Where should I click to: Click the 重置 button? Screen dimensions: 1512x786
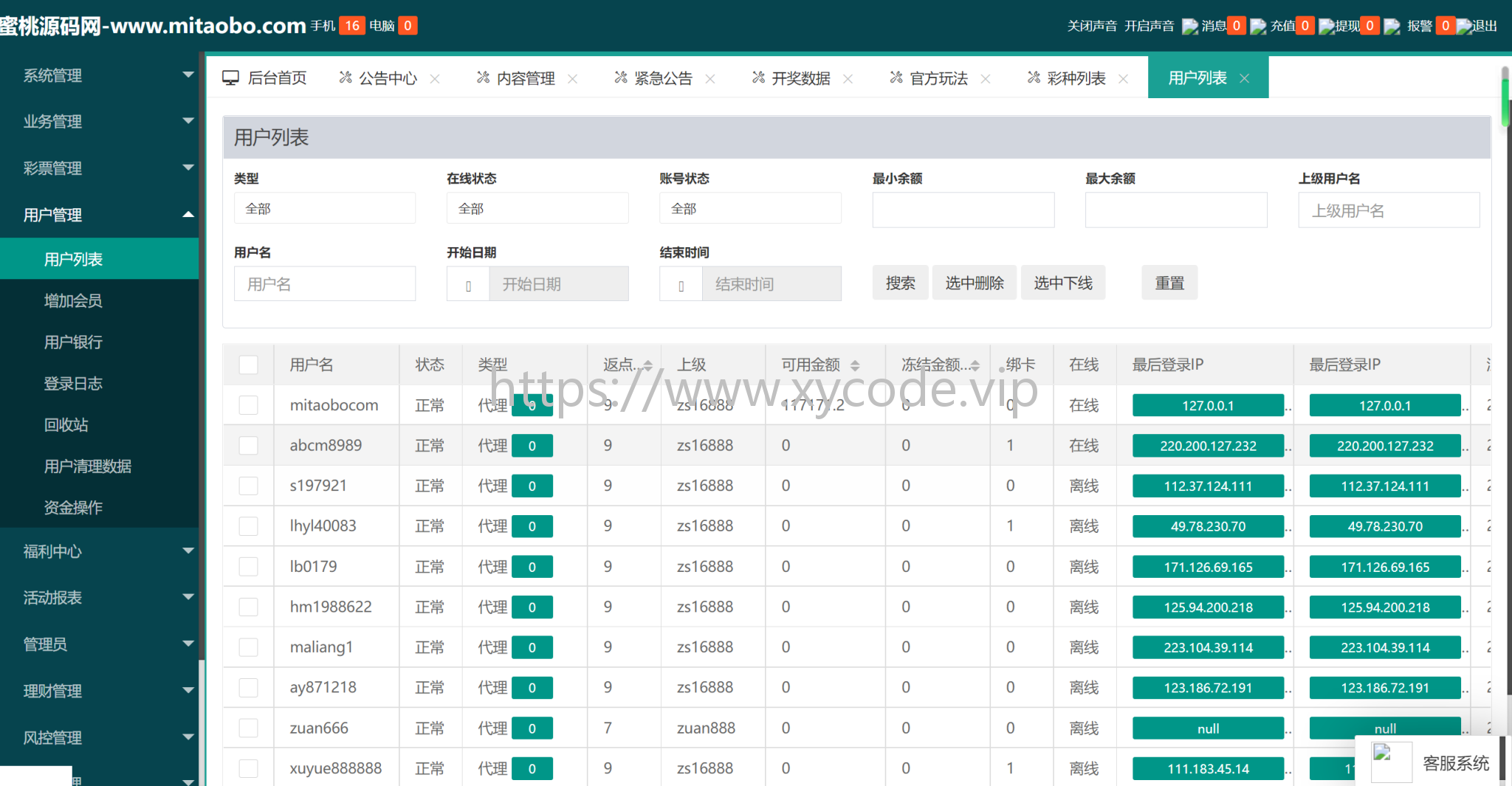(1169, 283)
